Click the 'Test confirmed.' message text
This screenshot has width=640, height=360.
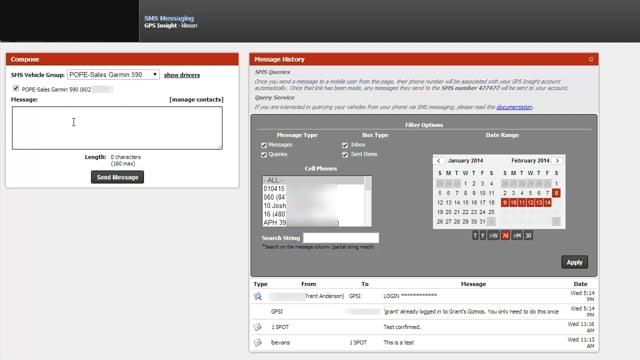pyautogui.click(x=402, y=327)
